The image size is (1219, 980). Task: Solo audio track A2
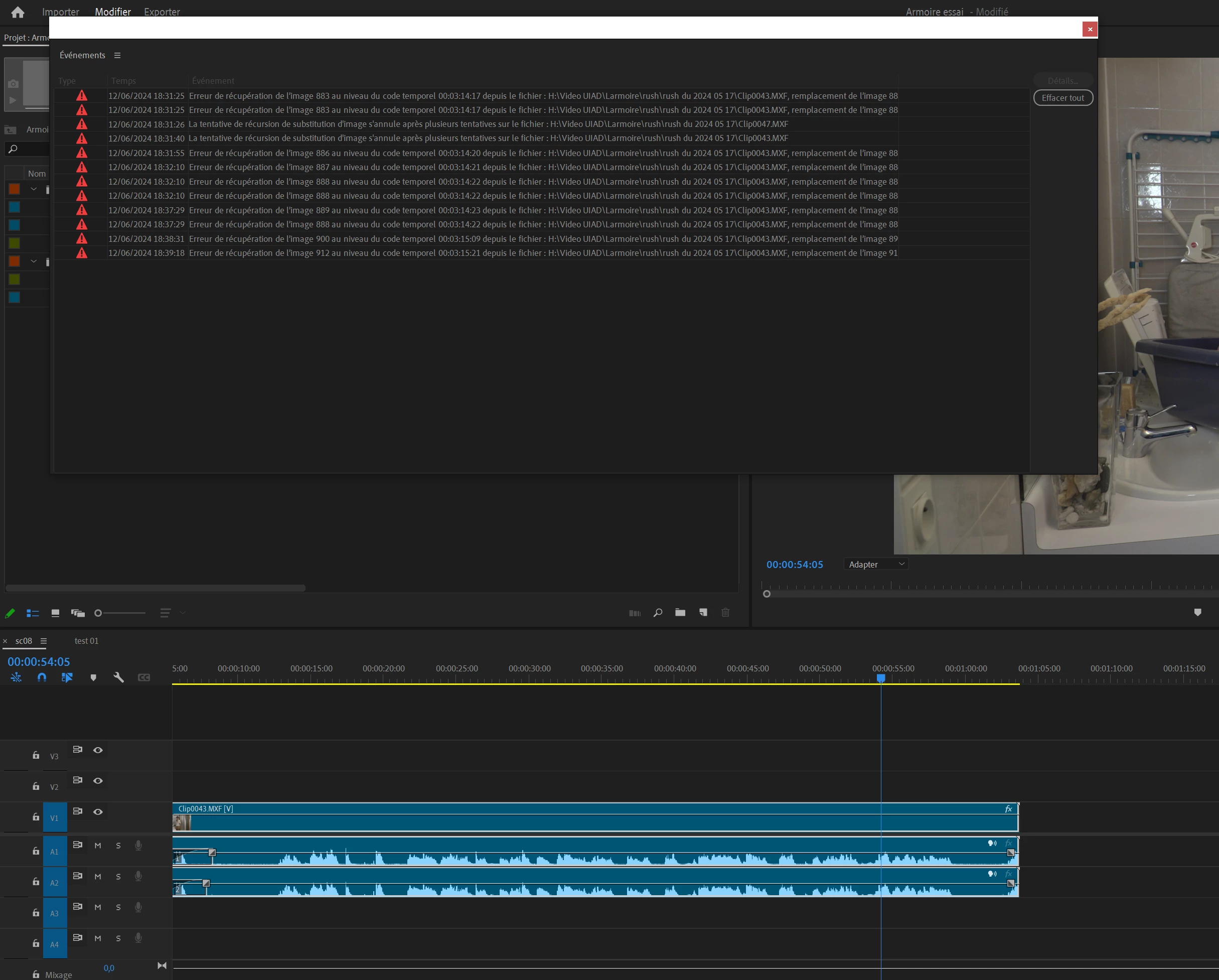pyautogui.click(x=118, y=877)
